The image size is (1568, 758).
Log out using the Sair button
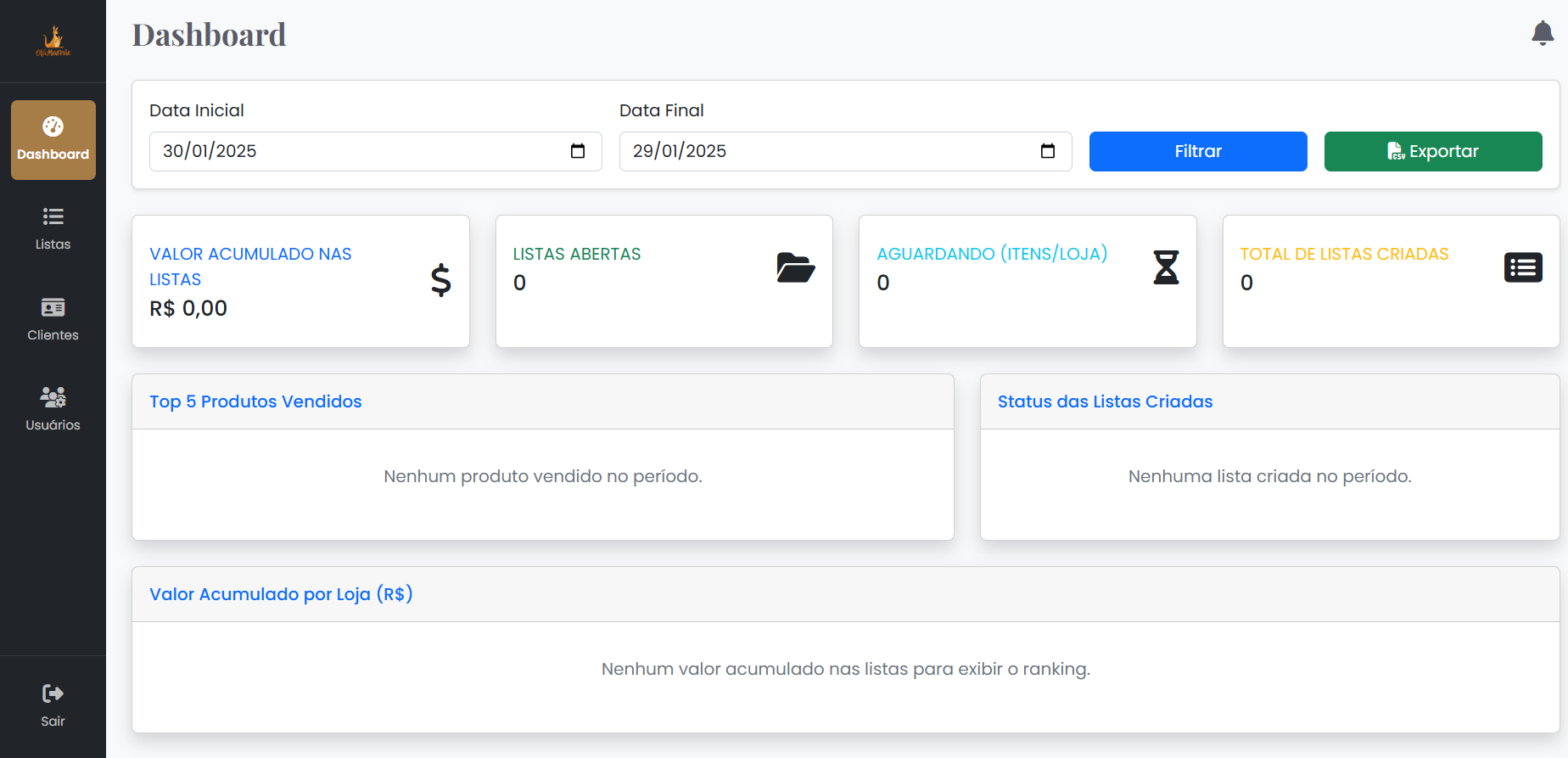point(53,705)
